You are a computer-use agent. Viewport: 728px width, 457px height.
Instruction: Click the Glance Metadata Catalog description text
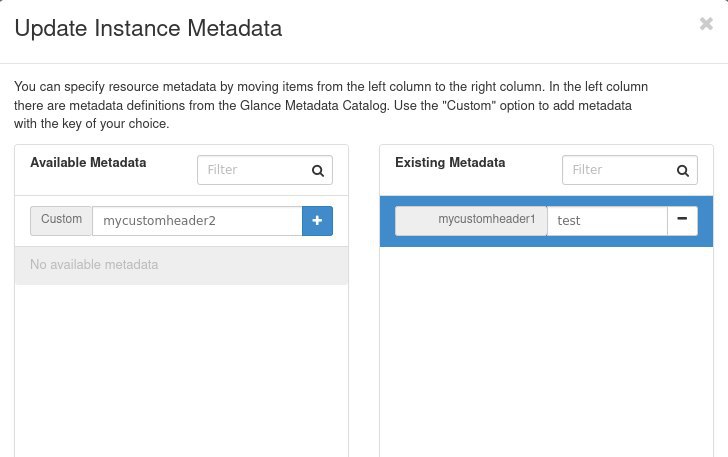point(314,105)
